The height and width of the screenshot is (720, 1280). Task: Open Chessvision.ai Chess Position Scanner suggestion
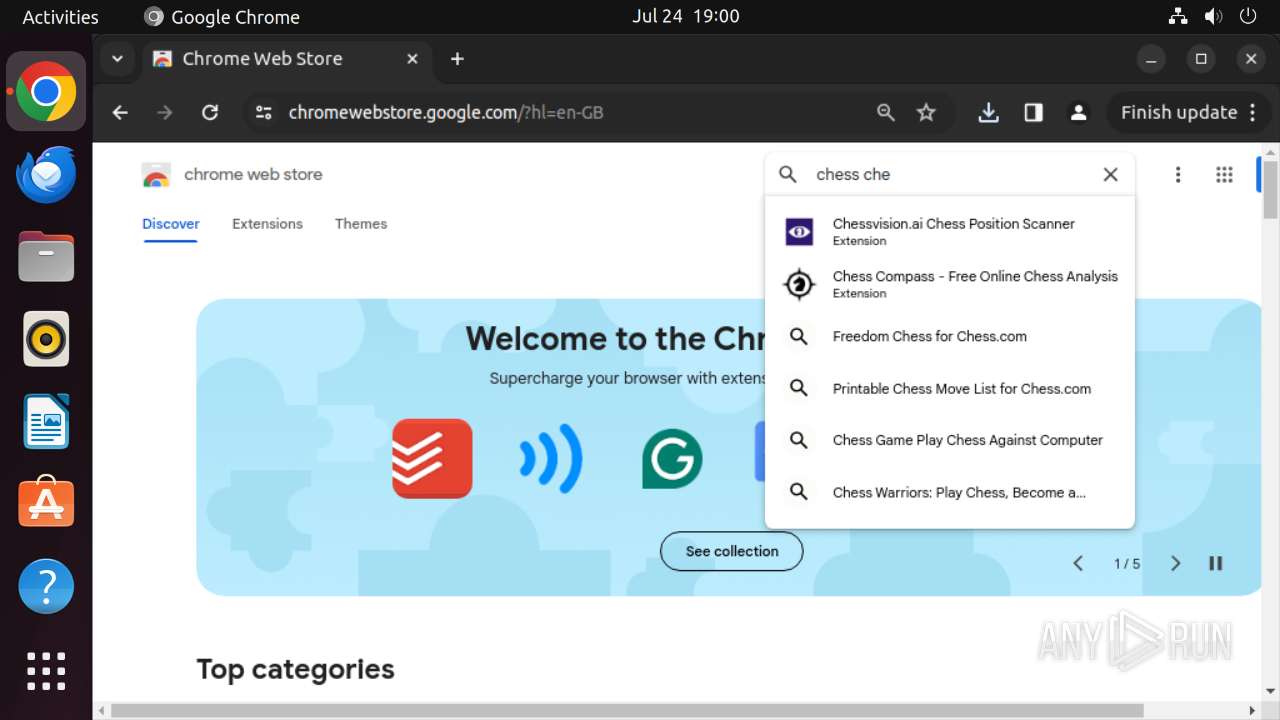point(950,232)
